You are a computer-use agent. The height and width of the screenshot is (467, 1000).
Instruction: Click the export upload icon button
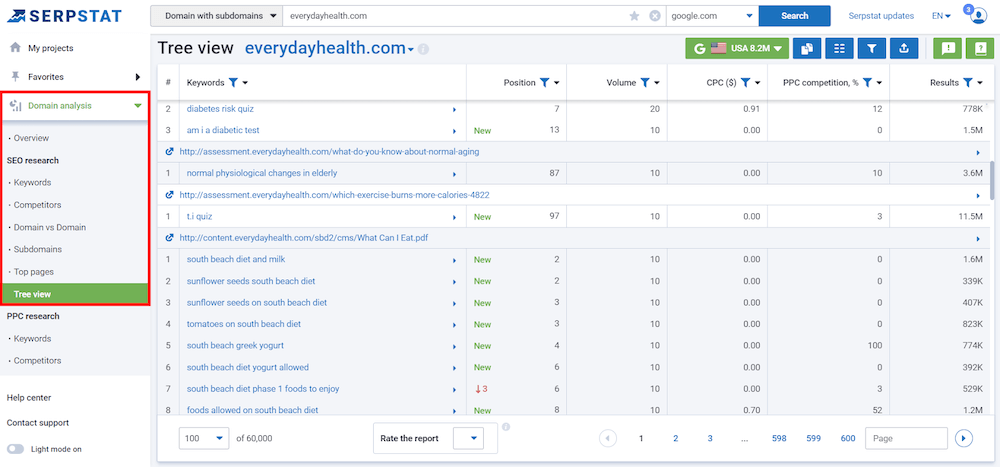[x=904, y=48]
